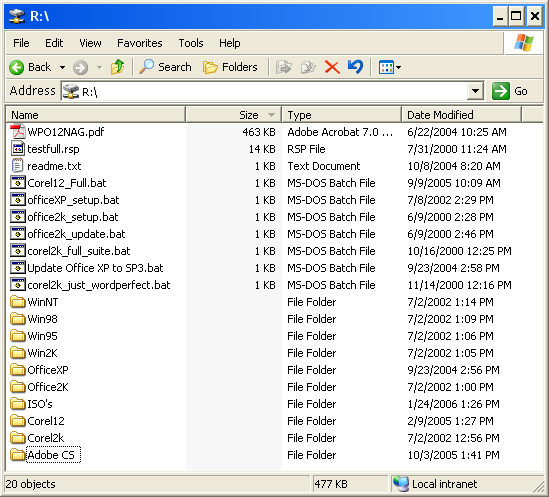Screen dimensions: 549x497
Task: Select the Corel12 folder name
Action: 46,421
